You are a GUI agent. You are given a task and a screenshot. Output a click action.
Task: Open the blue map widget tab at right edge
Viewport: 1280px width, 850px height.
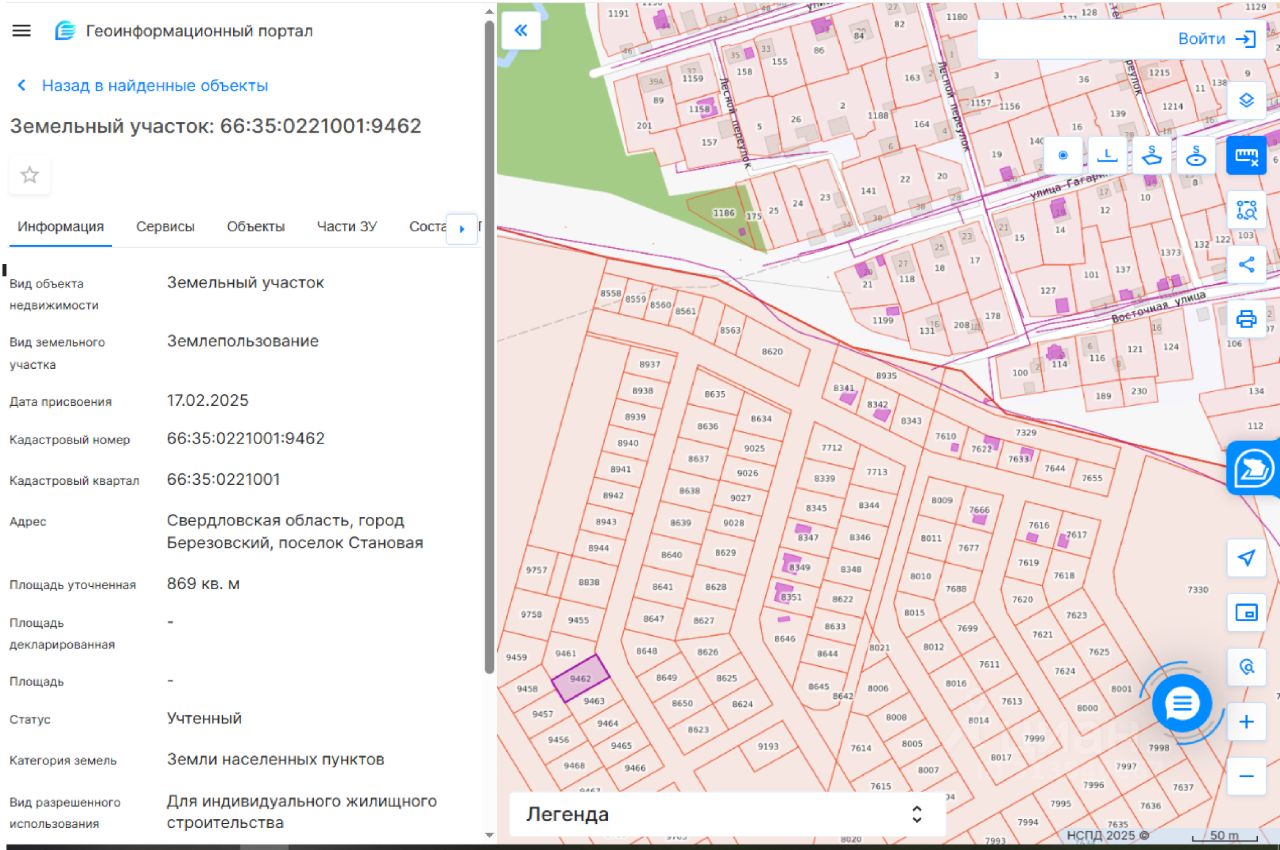[x=1254, y=468]
